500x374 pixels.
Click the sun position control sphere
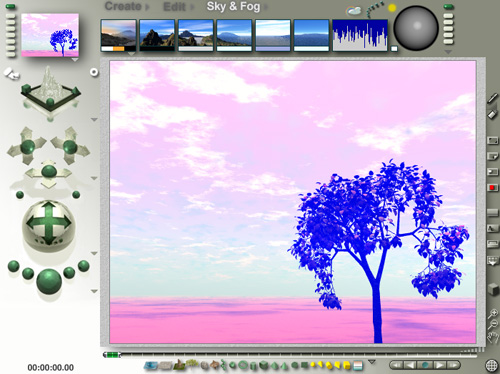(x=416, y=28)
